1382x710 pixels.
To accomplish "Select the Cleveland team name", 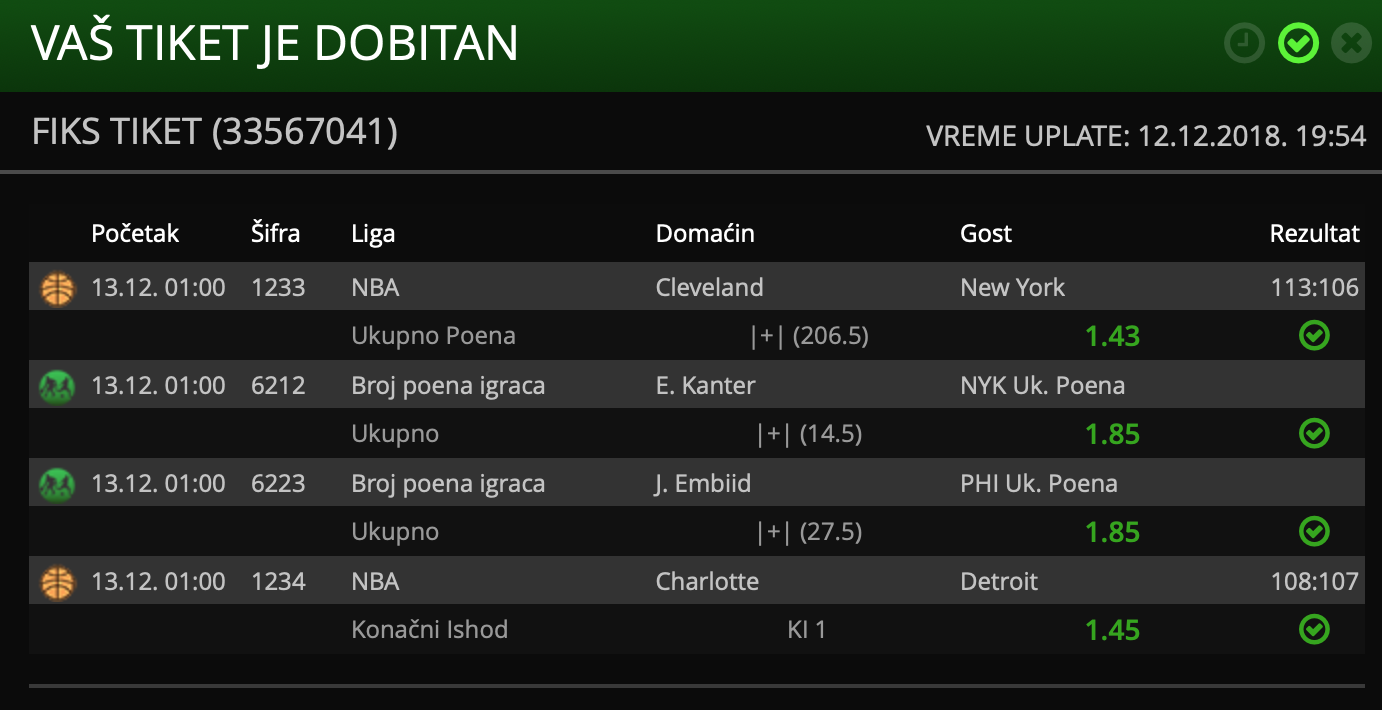I will click(x=709, y=288).
